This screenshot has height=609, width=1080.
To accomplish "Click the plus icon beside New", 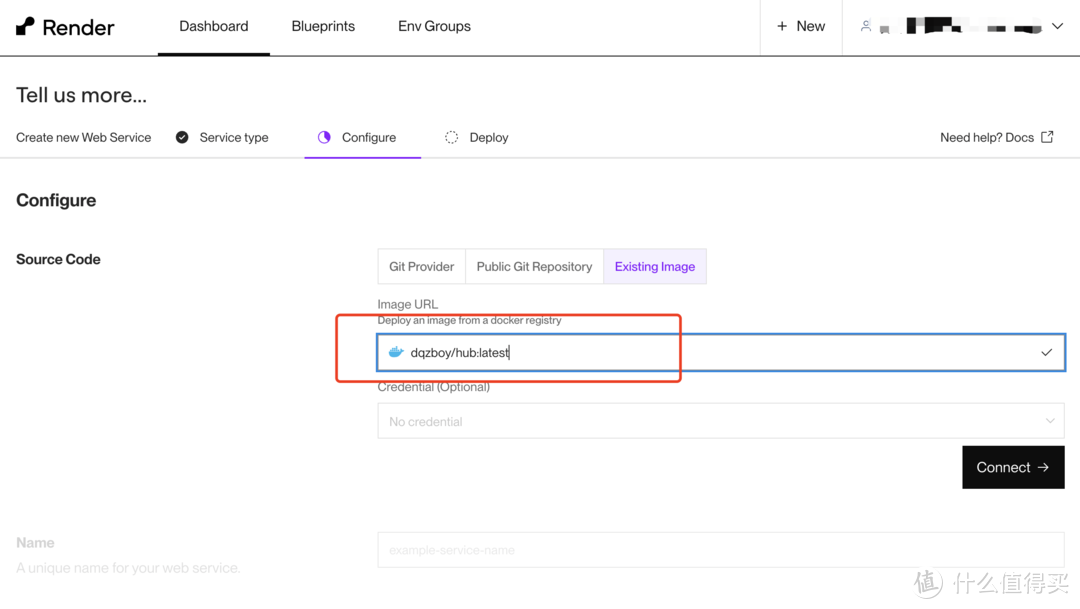I will click(x=782, y=27).
